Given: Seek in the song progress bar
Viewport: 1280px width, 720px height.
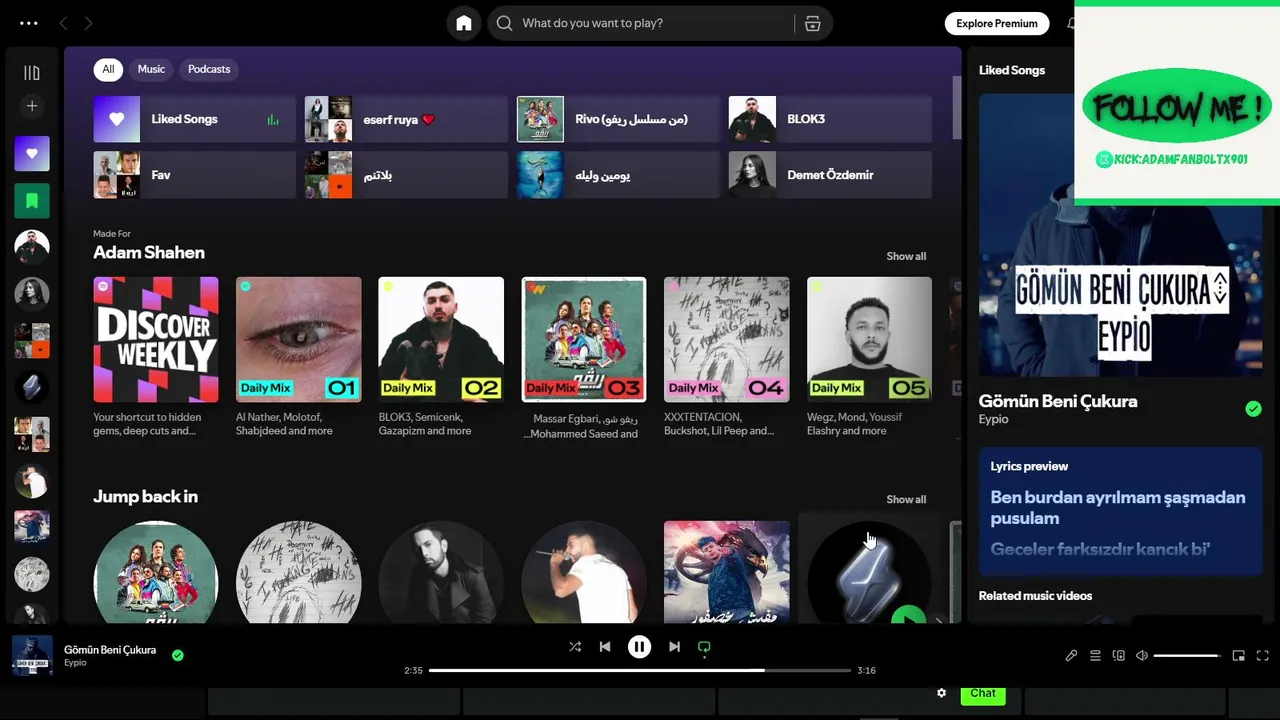Looking at the screenshot, I should [x=640, y=670].
